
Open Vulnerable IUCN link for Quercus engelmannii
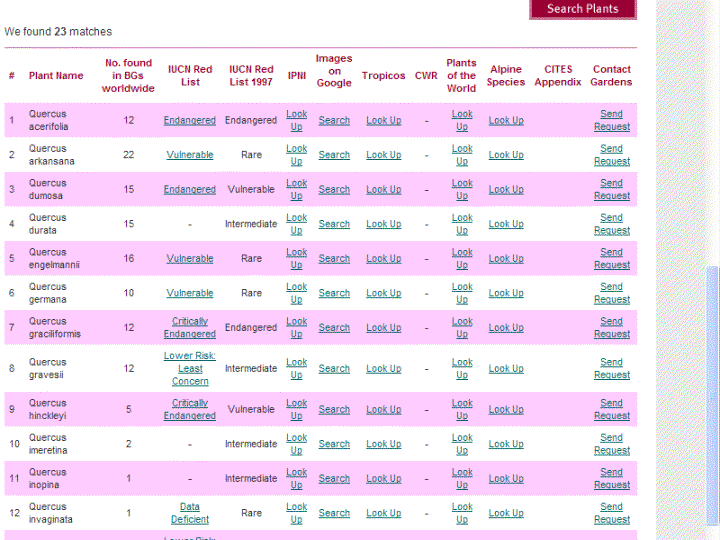(190, 259)
